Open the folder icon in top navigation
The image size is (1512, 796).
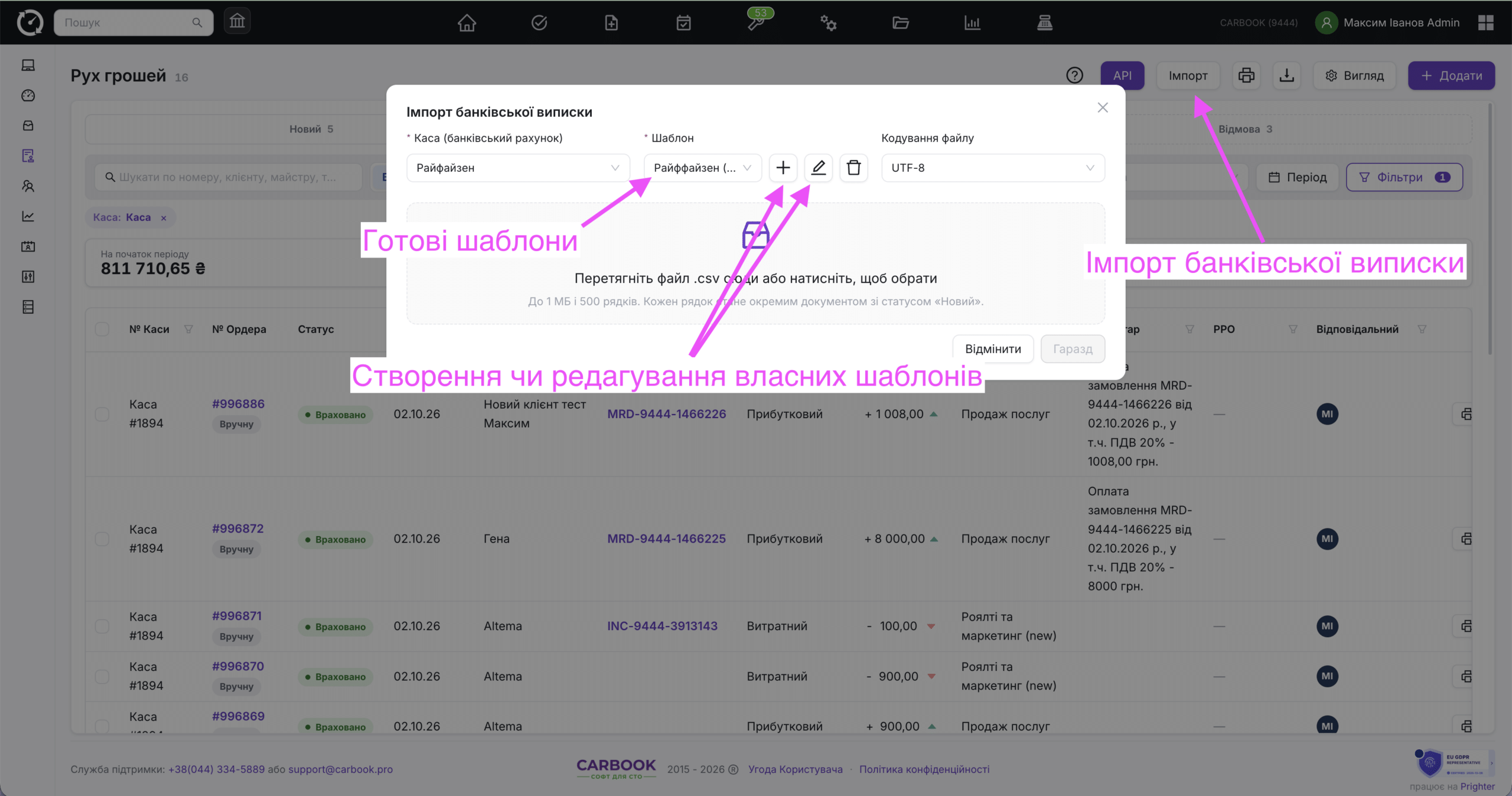[x=900, y=22]
